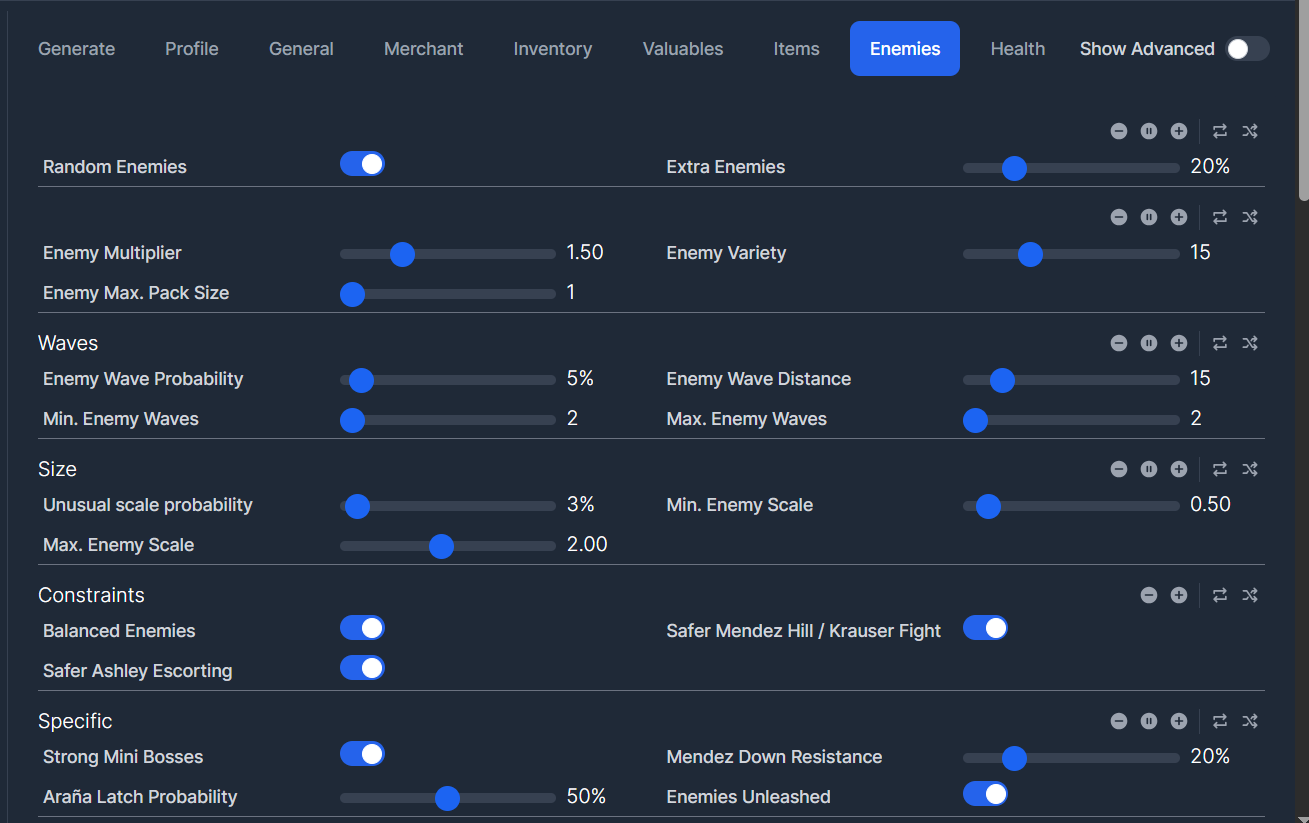The image size is (1309, 823).
Task: Click the plus icon in the Size section
Action: coord(1179,469)
